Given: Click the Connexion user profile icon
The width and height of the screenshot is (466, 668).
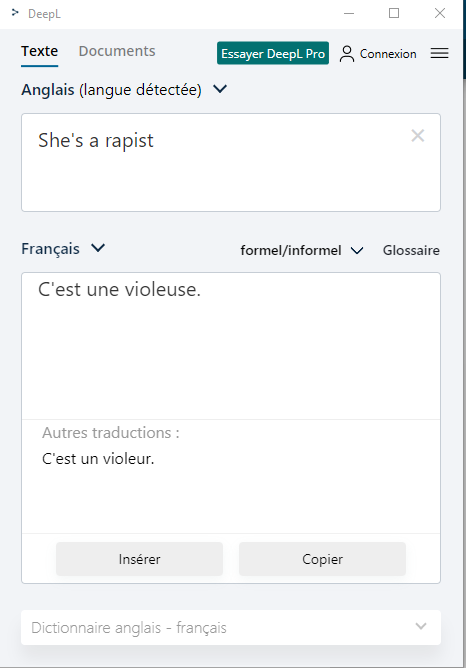Looking at the screenshot, I should [x=347, y=54].
